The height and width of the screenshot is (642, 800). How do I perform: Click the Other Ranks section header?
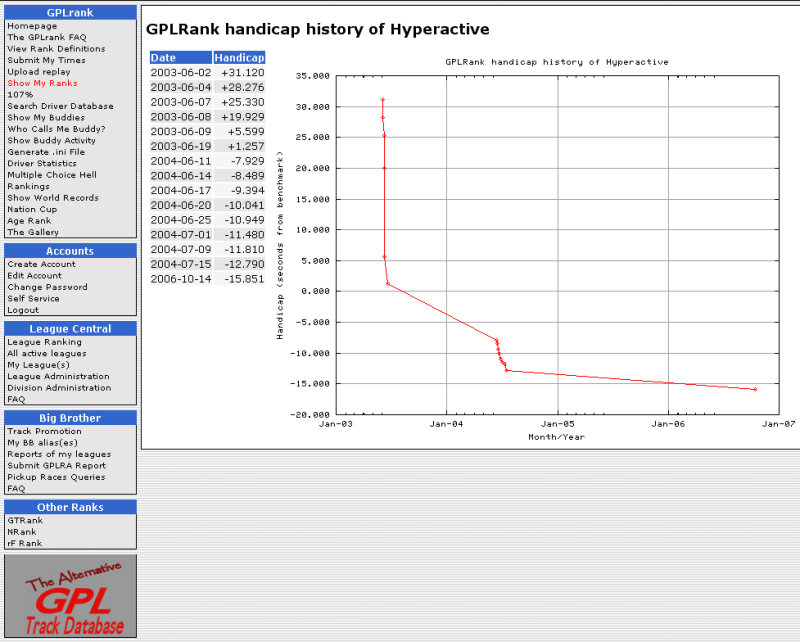point(70,507)
